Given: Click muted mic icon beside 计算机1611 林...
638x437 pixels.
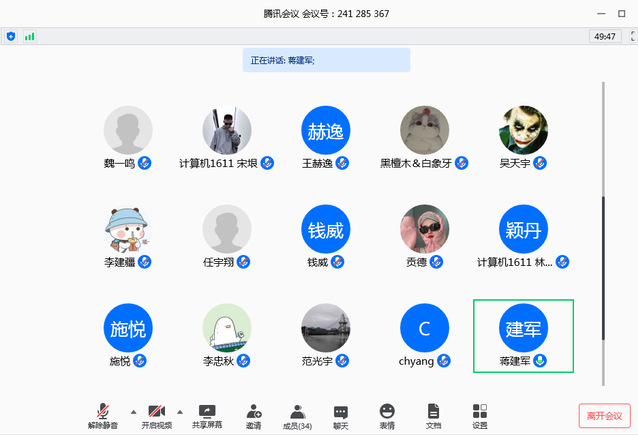Looking at the screenshot, I should coord(562,262).
